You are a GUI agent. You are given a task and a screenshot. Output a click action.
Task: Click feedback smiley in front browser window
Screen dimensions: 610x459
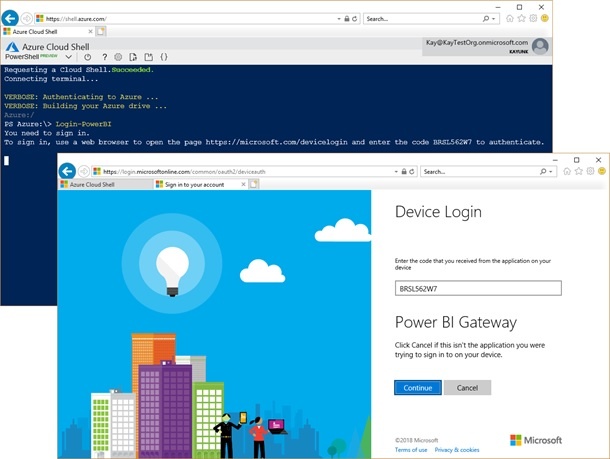[602, 171]
